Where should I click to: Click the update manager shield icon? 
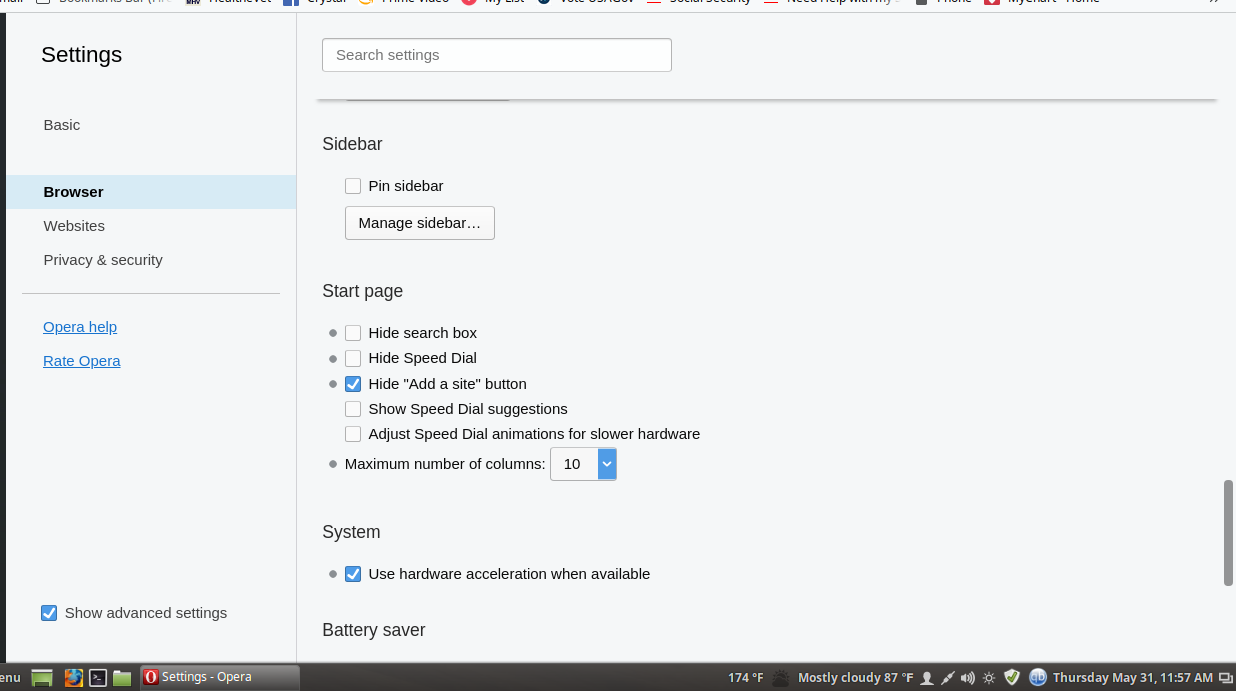click(x=1012, y=678)
